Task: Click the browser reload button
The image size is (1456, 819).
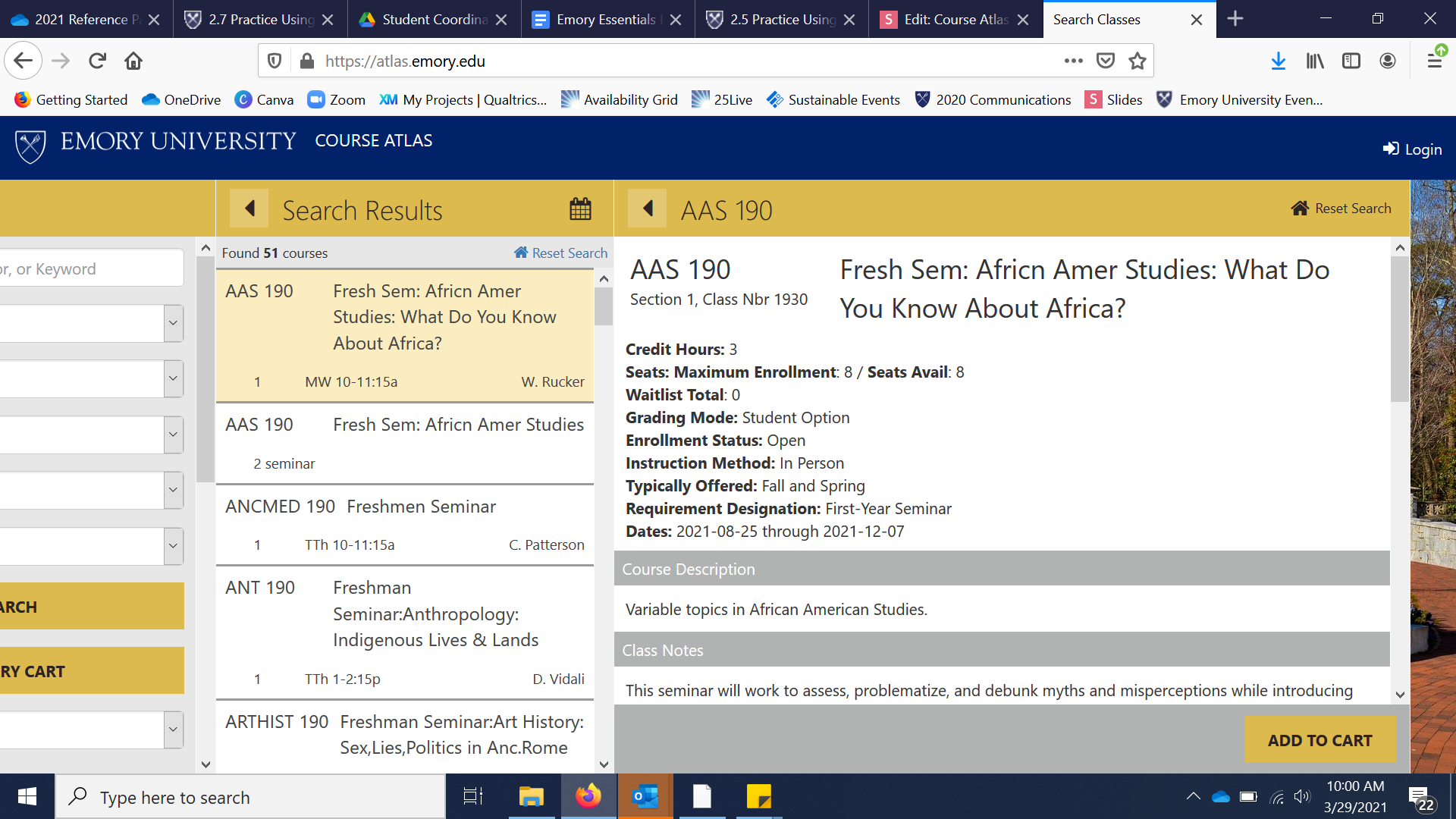Action: (97, 61)
